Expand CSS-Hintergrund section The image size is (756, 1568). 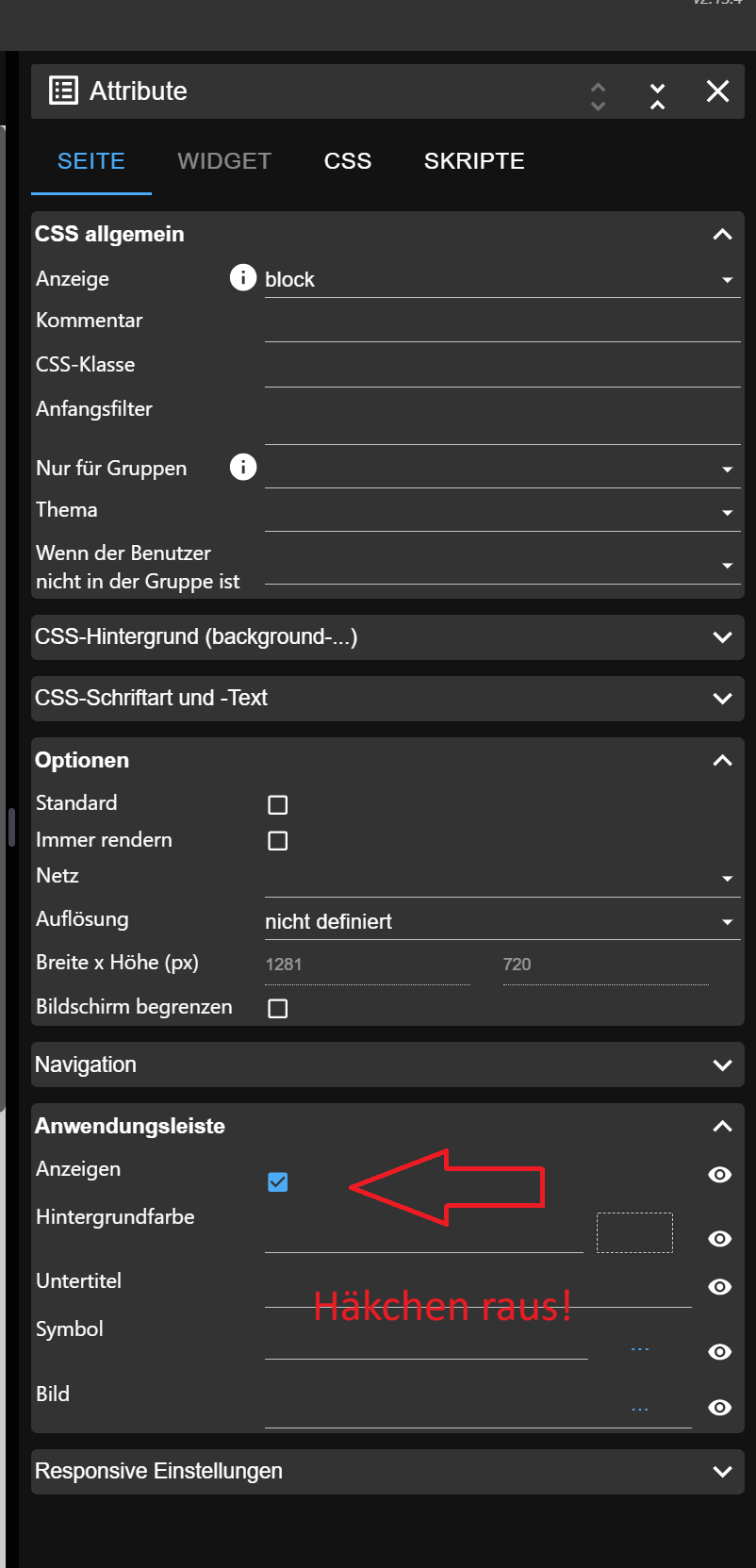(386, 637)
